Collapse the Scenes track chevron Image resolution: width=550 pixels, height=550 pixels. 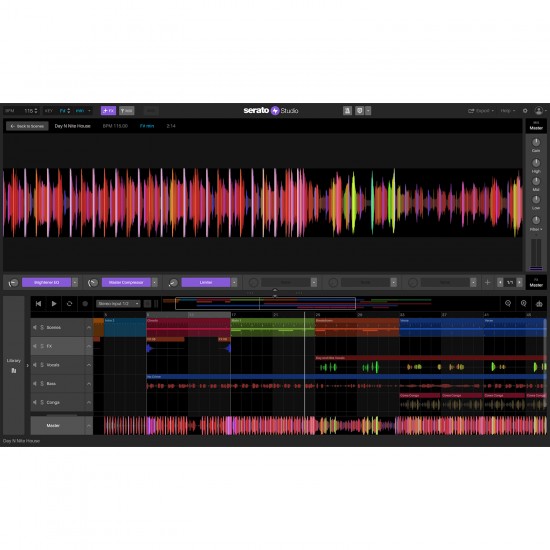(x=88, y=327)
